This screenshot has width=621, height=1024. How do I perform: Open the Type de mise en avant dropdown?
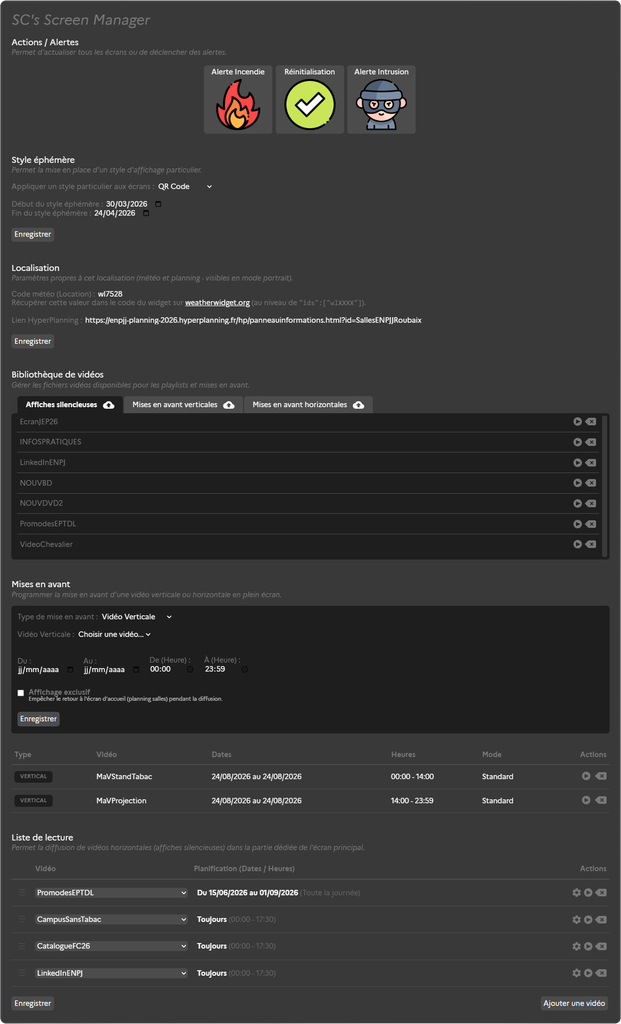137,617
